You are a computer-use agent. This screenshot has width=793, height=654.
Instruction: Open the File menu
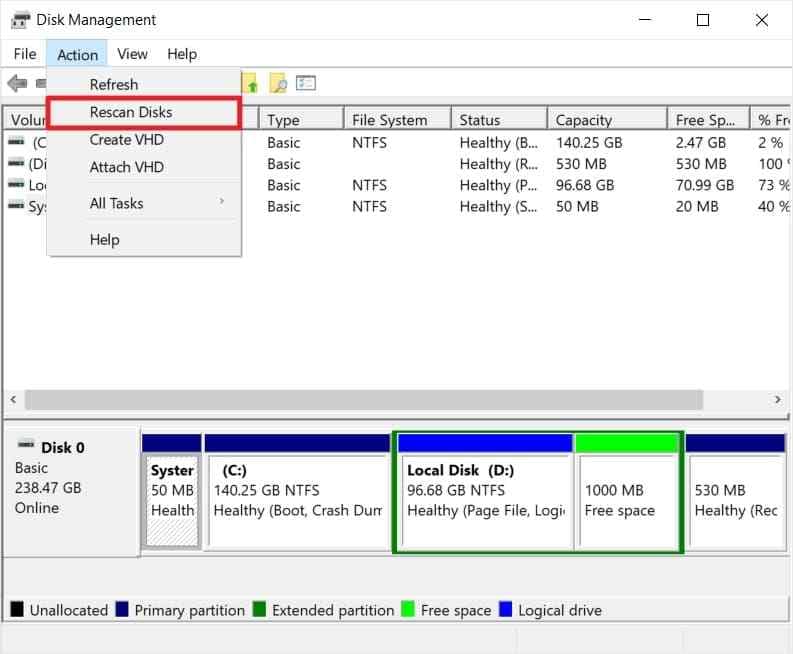pos(25,54)
